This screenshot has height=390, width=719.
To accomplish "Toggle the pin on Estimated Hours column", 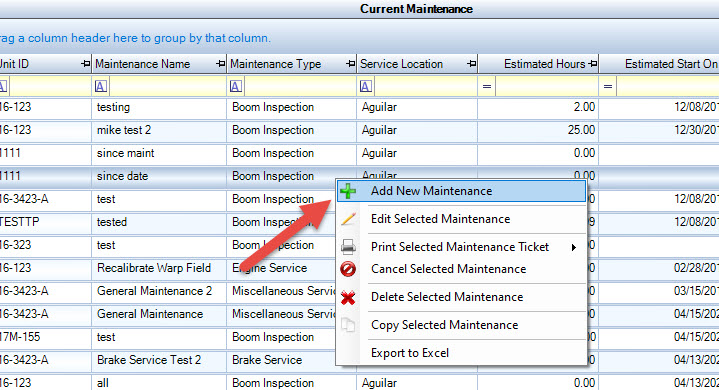I will point(592,64).
